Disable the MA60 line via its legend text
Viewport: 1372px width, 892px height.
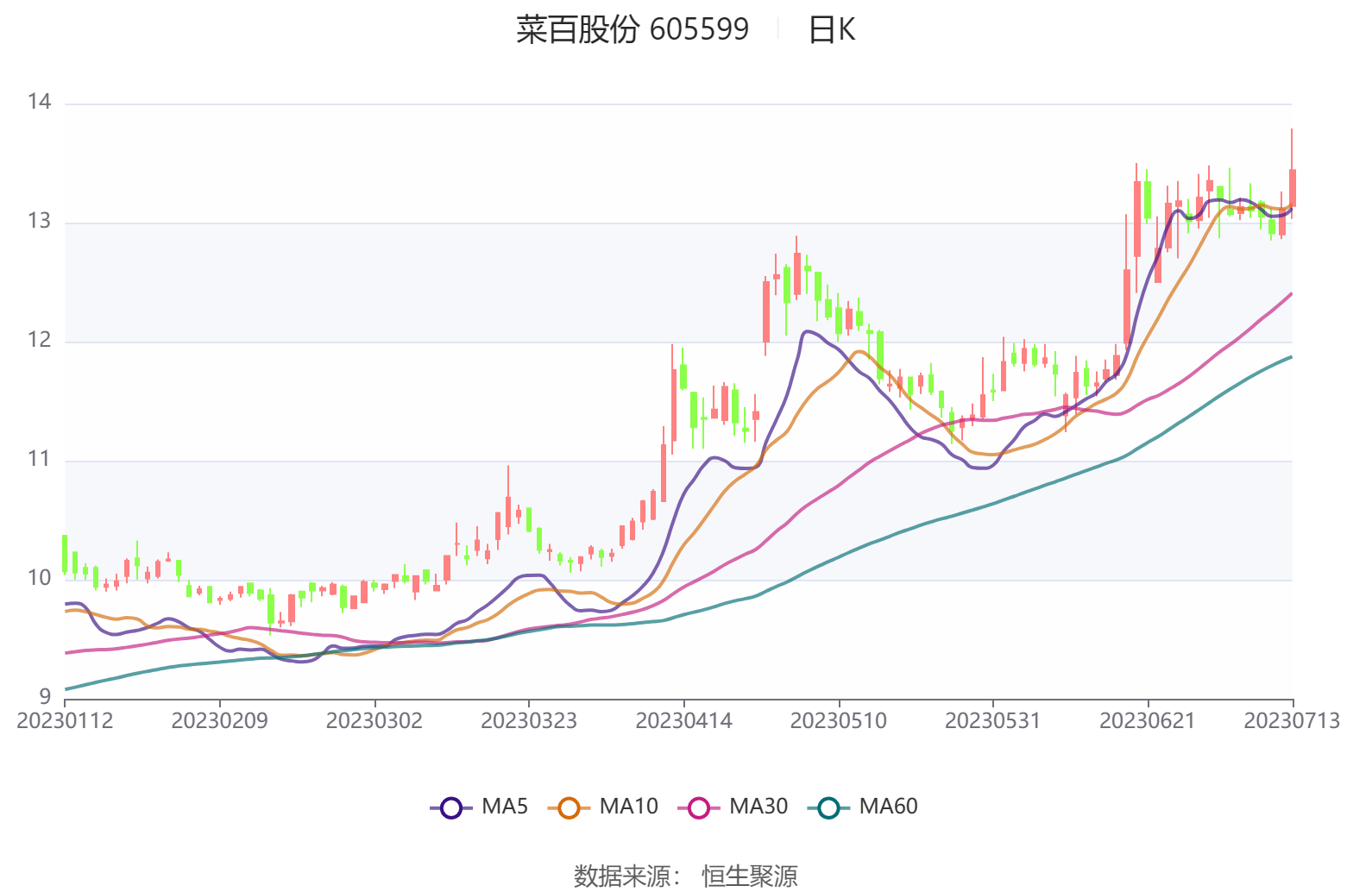[x=888, y=807]
